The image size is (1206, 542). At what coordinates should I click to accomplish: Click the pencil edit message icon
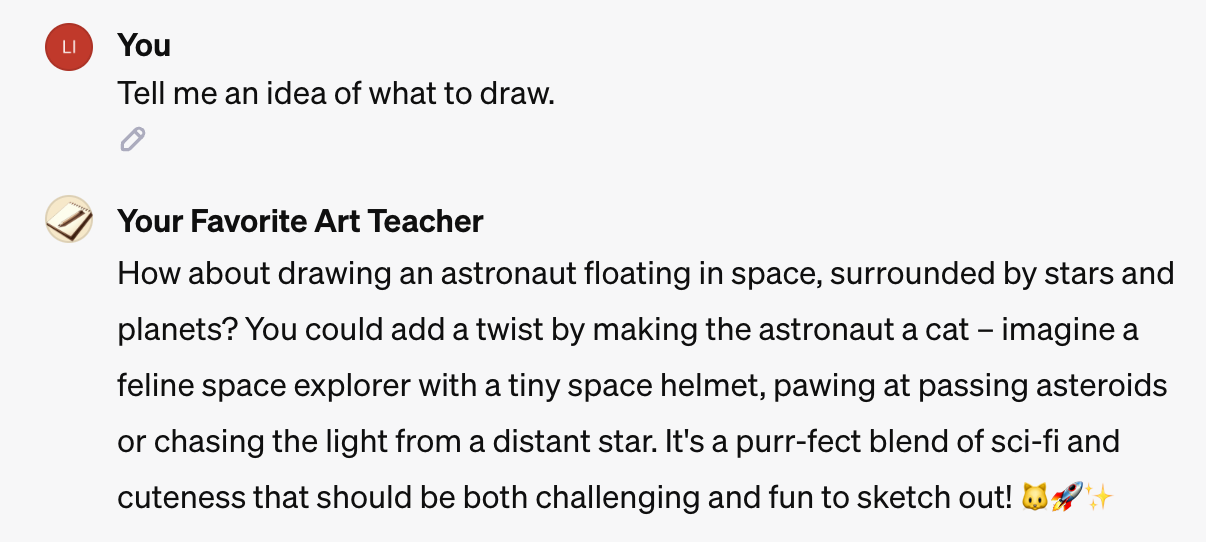(132, 140)
